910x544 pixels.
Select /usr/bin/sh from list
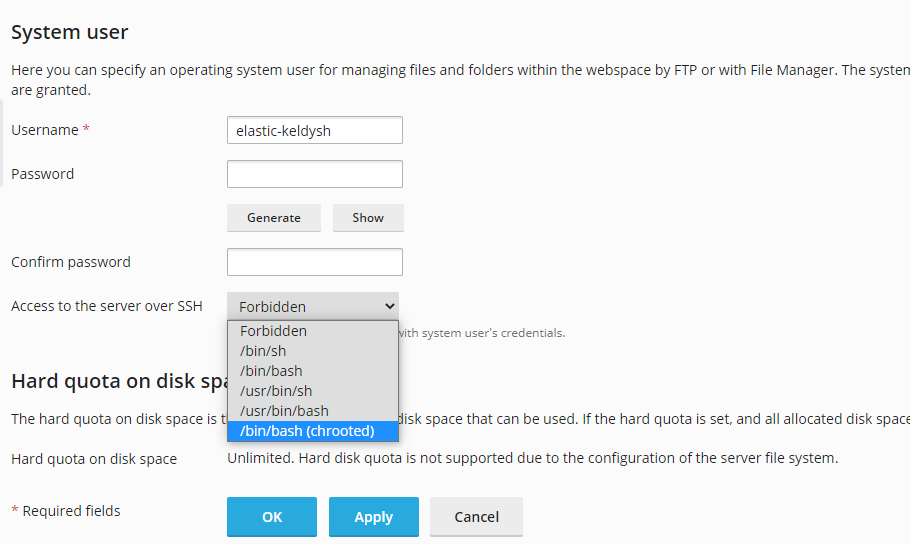[x=313, y=391]
